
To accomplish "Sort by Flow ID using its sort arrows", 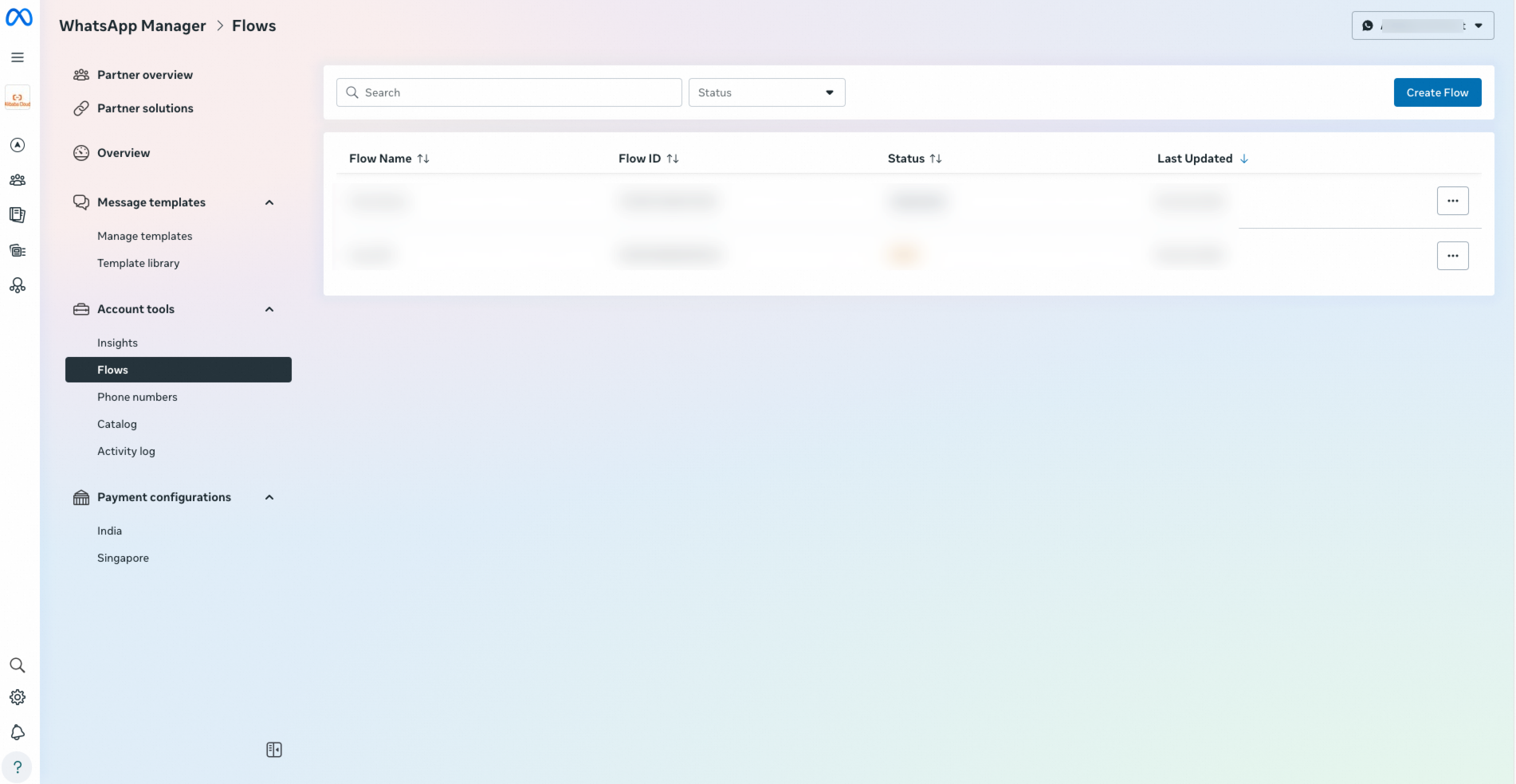I will 673,159.
